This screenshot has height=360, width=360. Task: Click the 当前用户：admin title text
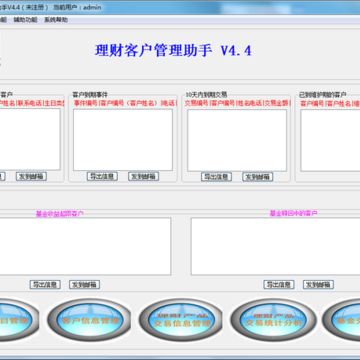click(77, 7)
